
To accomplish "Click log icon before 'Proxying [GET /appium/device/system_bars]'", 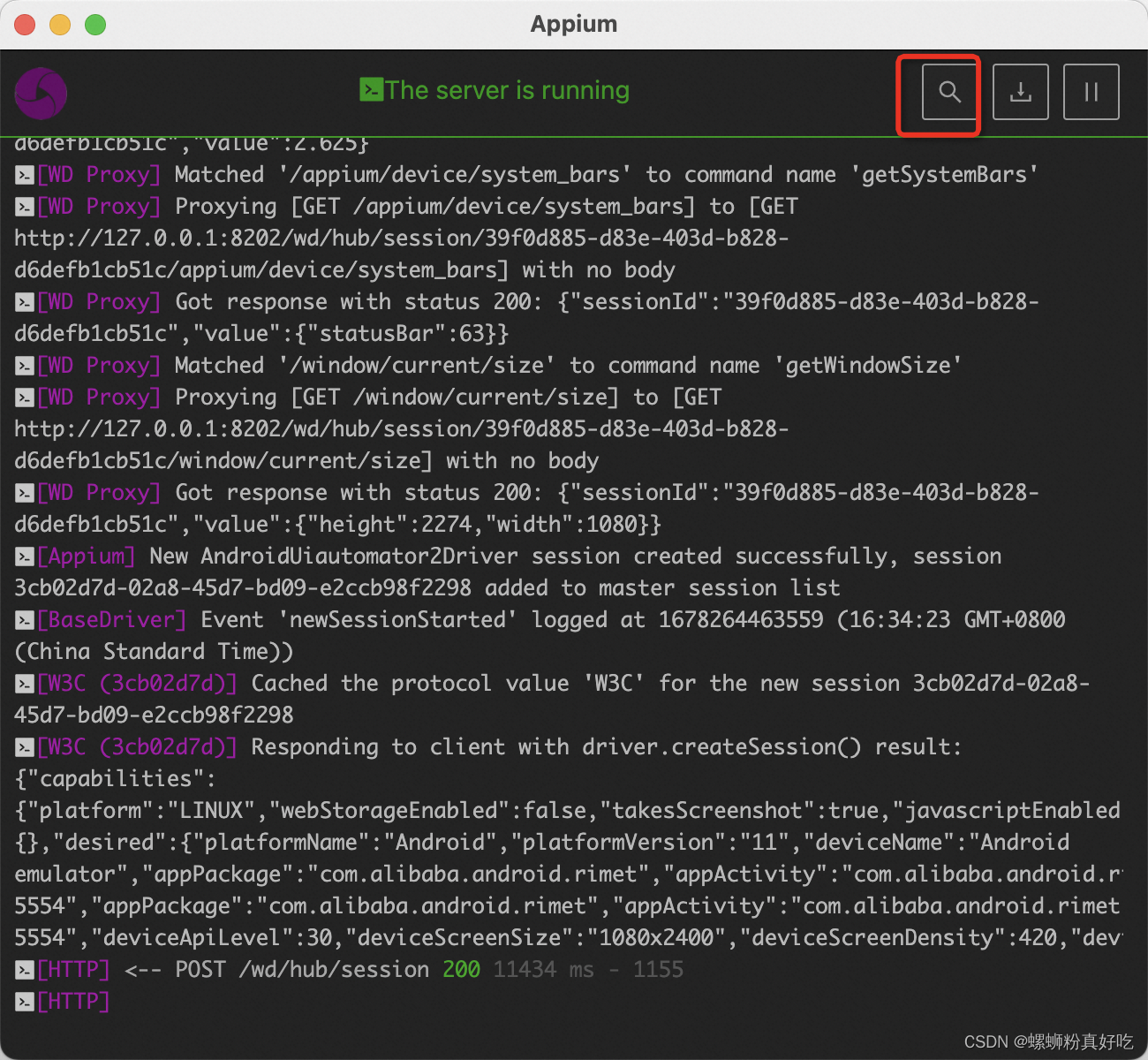I will click(25, 207).
